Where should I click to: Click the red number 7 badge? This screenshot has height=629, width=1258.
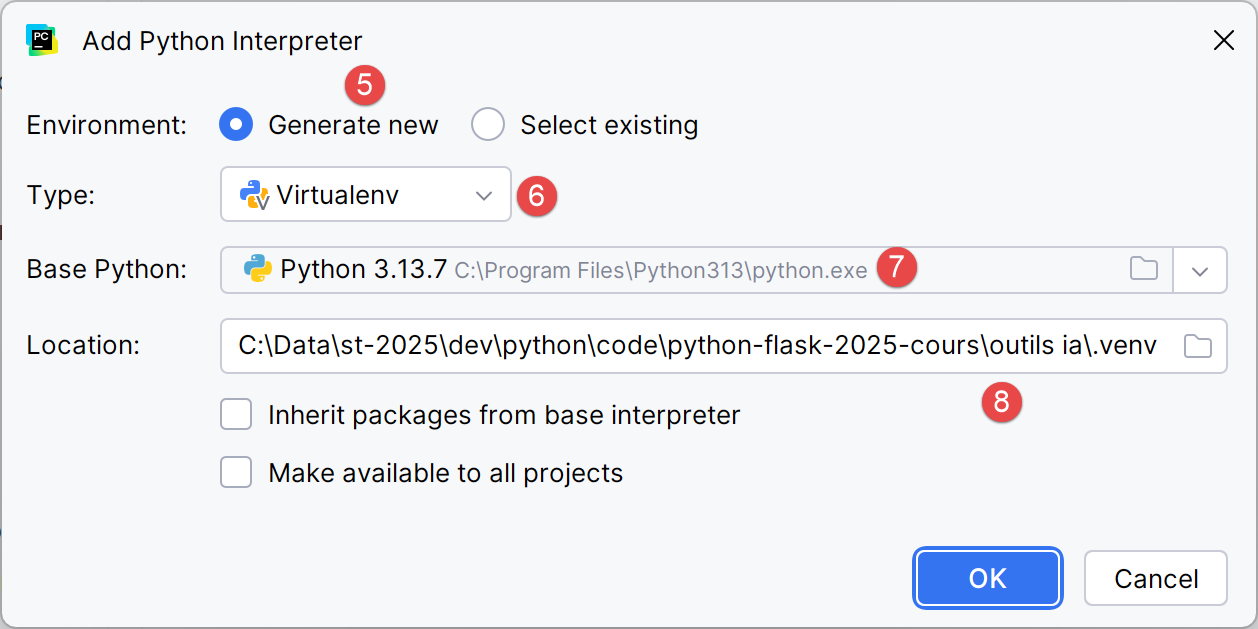coord(897,268)
